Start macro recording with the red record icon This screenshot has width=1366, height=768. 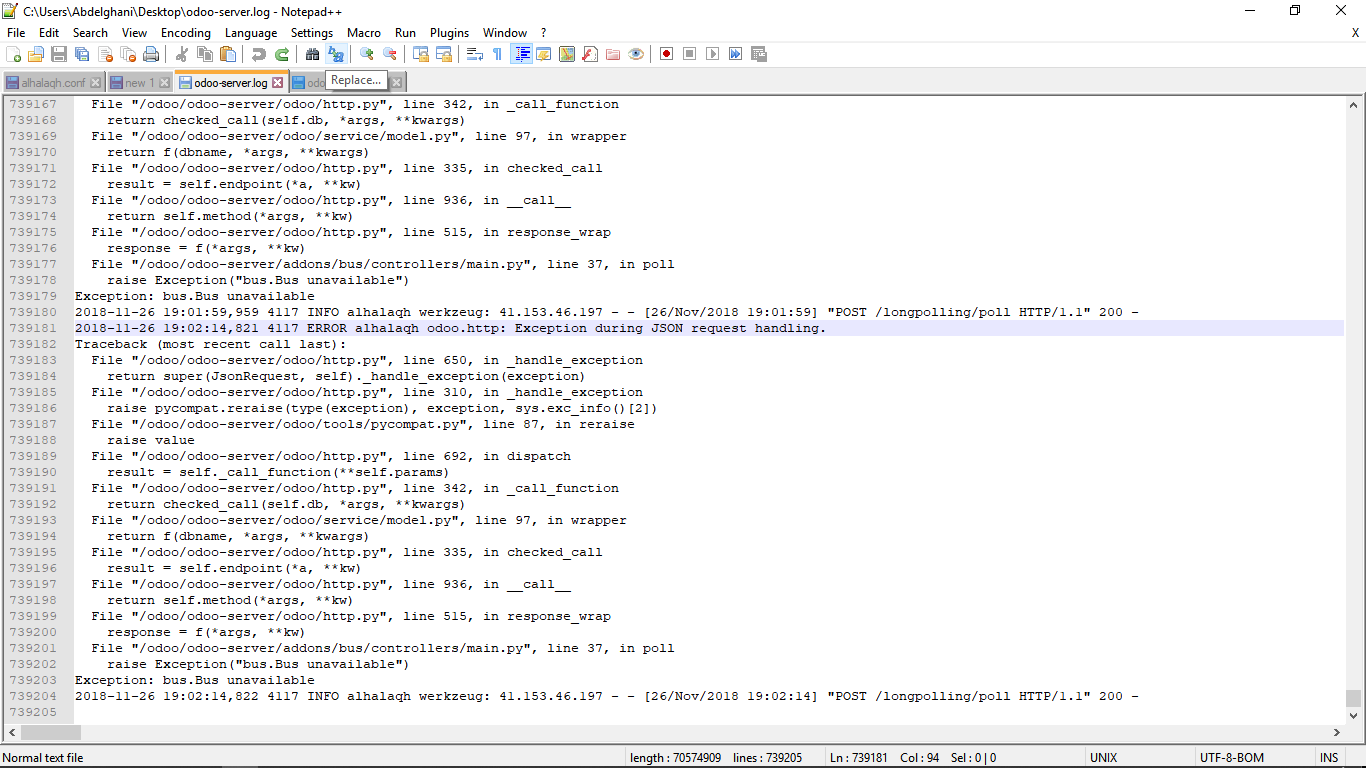666,54
